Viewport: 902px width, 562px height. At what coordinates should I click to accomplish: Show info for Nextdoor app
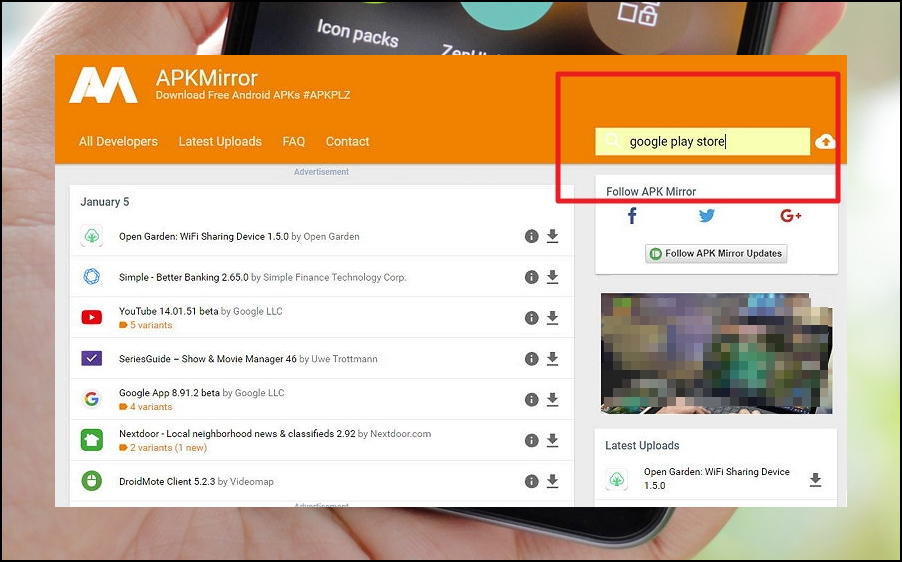point(532,441)
